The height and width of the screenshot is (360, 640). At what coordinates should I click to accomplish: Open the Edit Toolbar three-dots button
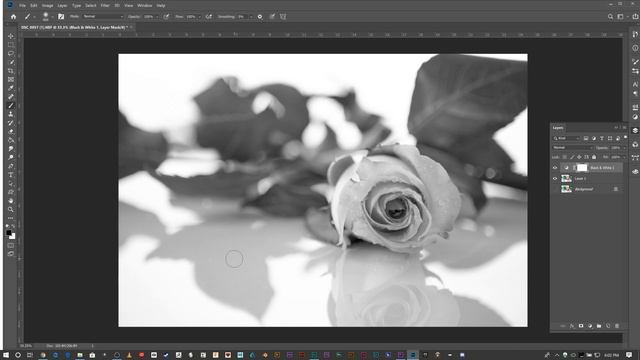tap(11, 218)
